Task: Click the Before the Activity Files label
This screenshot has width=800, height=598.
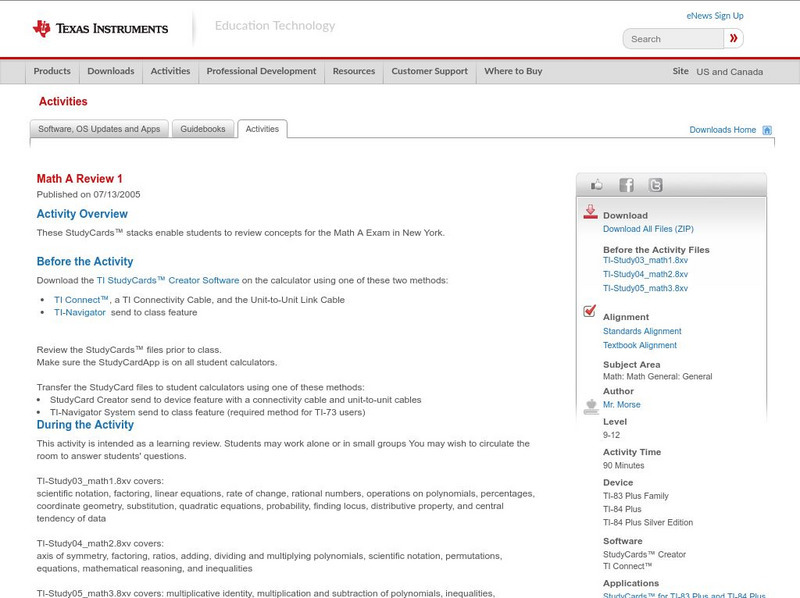Action: point(656,250)
